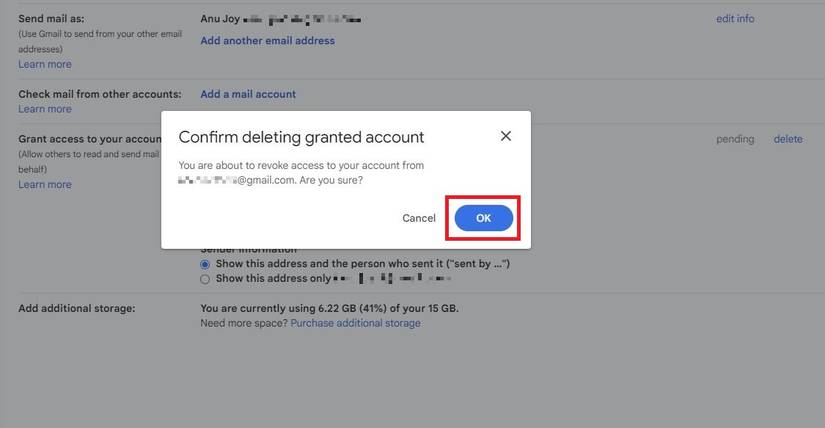Click Add a mail account link
Image resolution: width=825 pixels, height=428 pixels.
[248, 94]
